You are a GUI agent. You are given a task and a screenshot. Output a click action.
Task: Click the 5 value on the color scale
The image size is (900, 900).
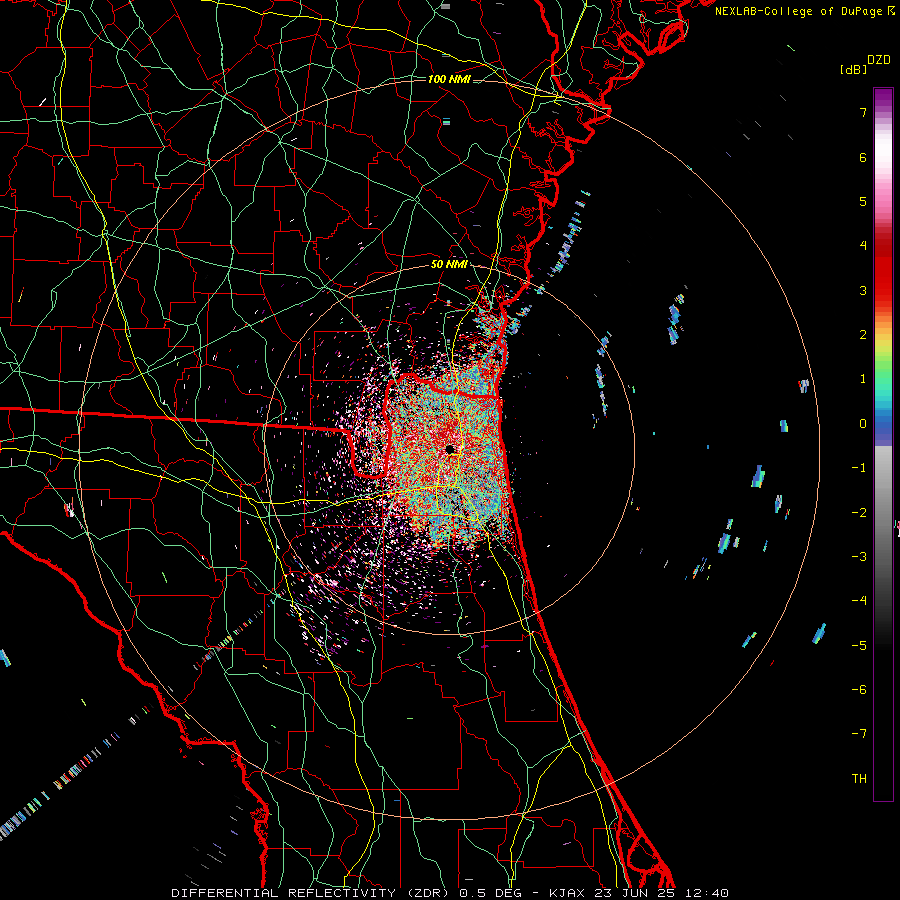click(x=863, y=201)
